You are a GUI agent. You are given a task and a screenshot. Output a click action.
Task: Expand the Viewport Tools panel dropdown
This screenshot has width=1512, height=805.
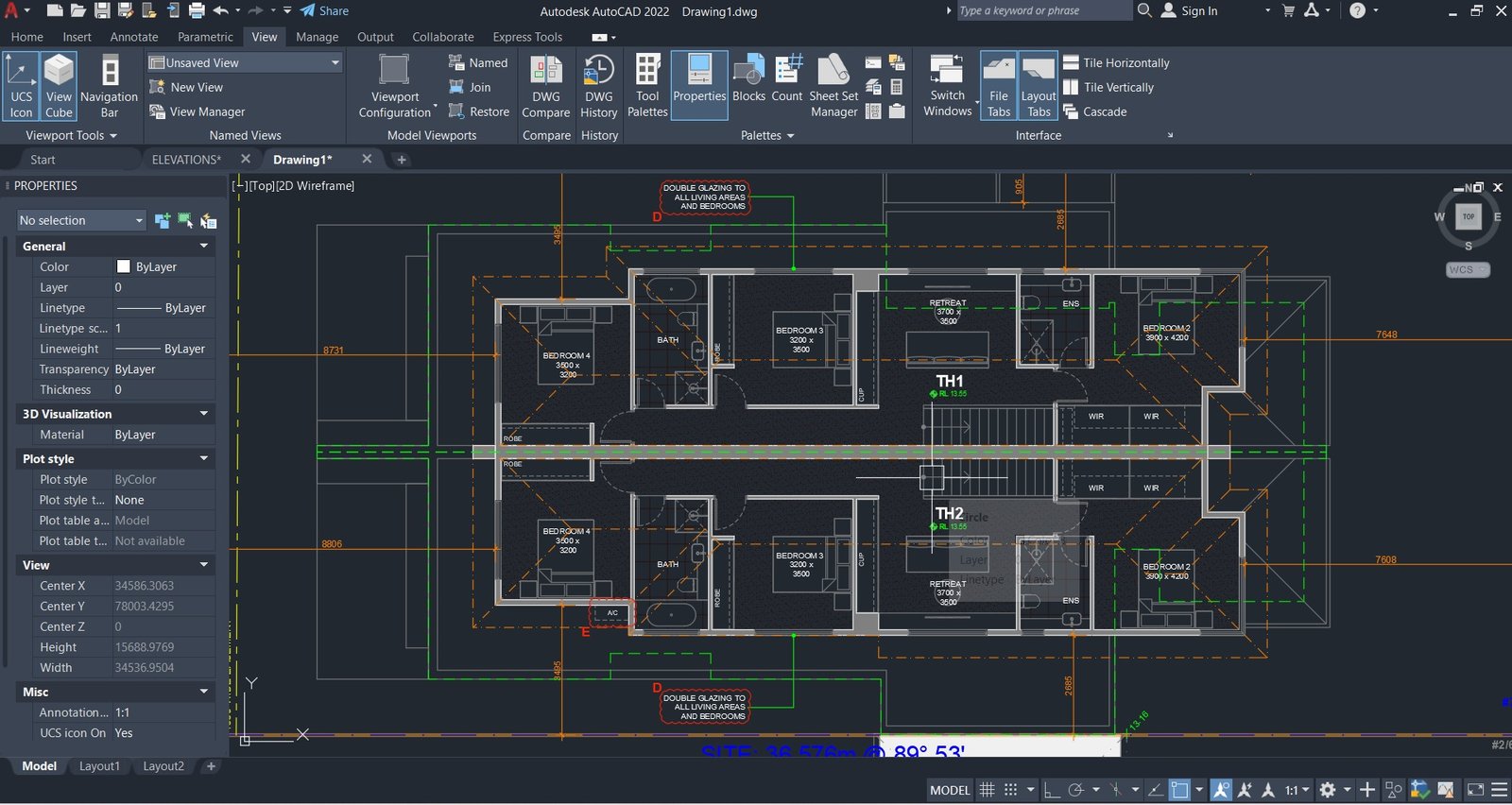click(72, 135)
